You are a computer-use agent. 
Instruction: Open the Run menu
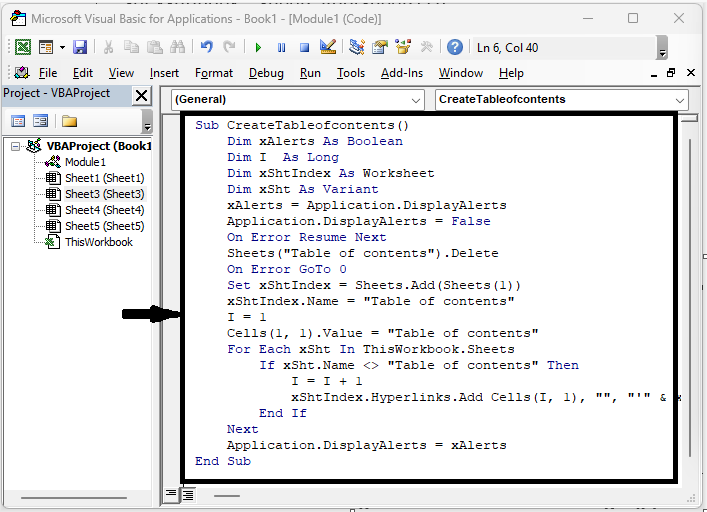click(310, 73)
